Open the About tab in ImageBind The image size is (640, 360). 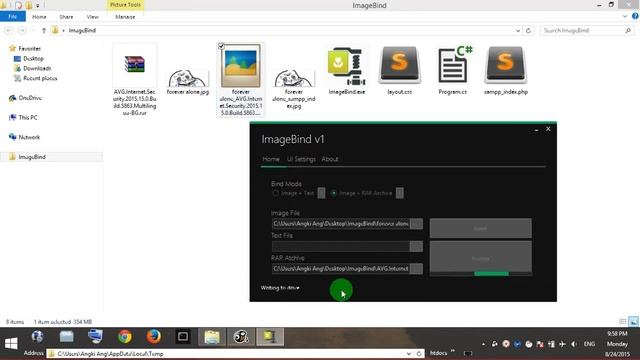coord(330,159)
